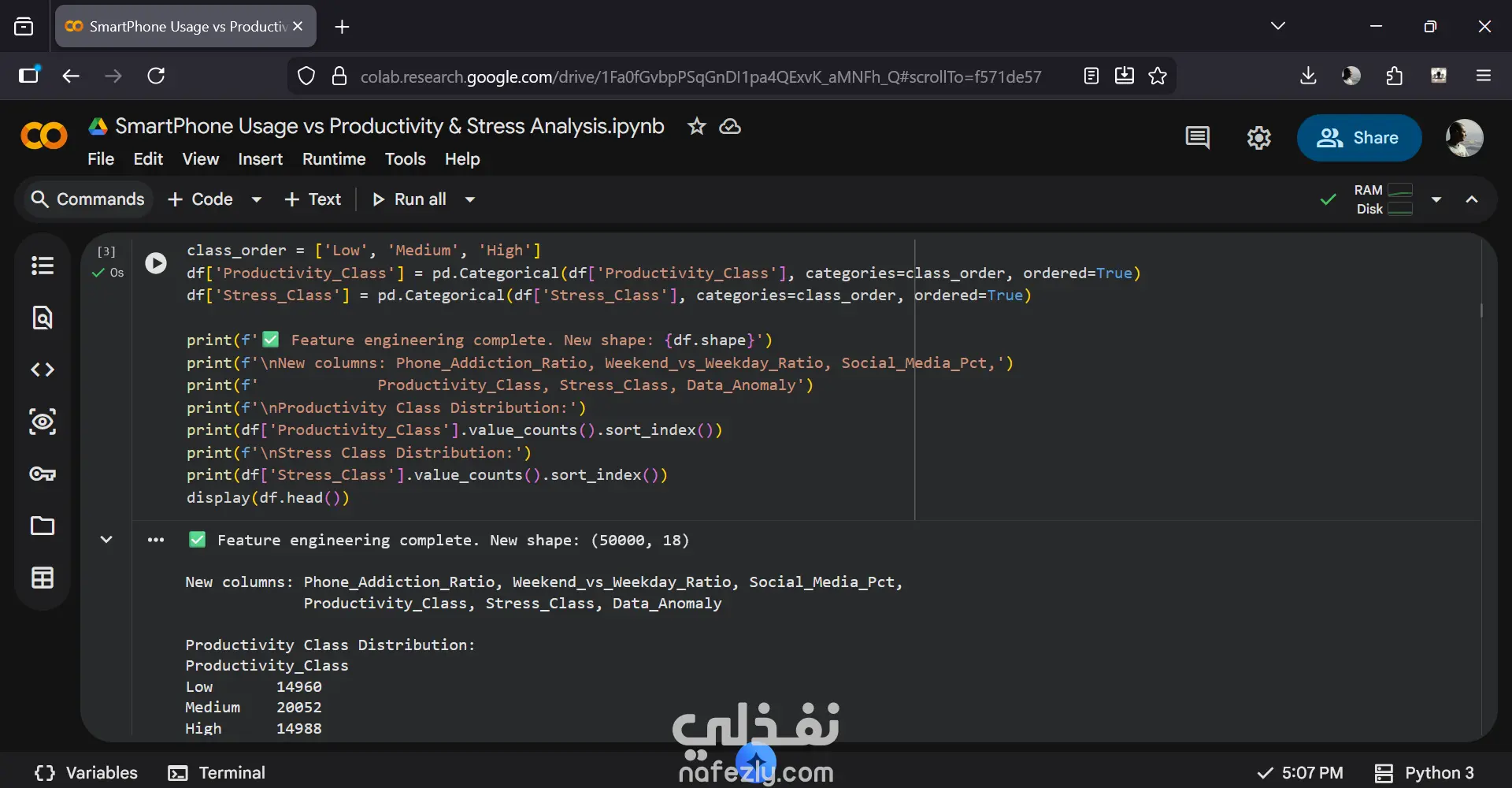Image resolution: width=1512 pixels, height=788 pixels.
Task: Select the SmartPhone Usage vs Productivity tab
Action: coord(186,26)
